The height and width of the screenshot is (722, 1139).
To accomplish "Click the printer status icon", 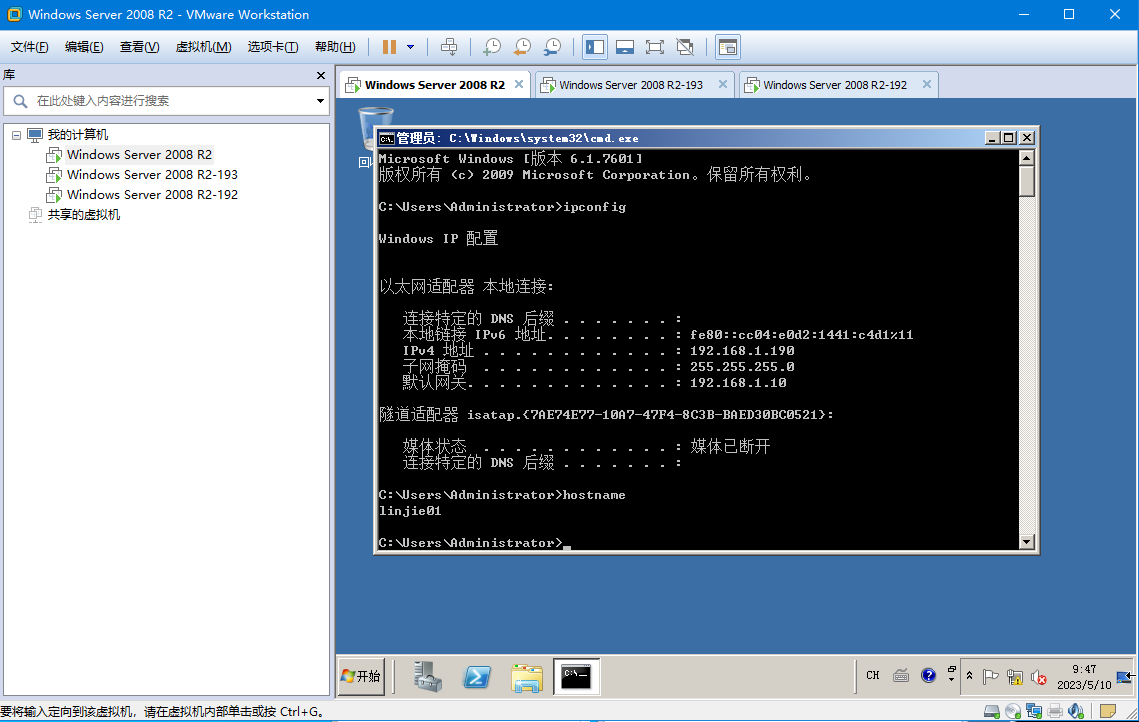I will pyautogui.click(x=1055, y=711).
